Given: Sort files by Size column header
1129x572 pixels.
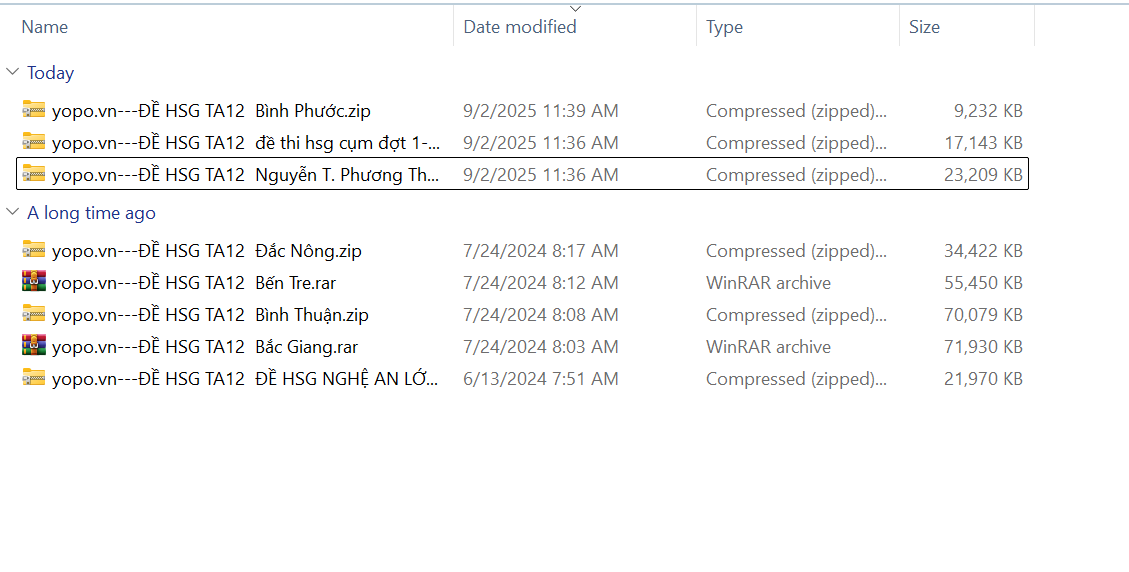Looking at the screenshot, I should (924, 27).
